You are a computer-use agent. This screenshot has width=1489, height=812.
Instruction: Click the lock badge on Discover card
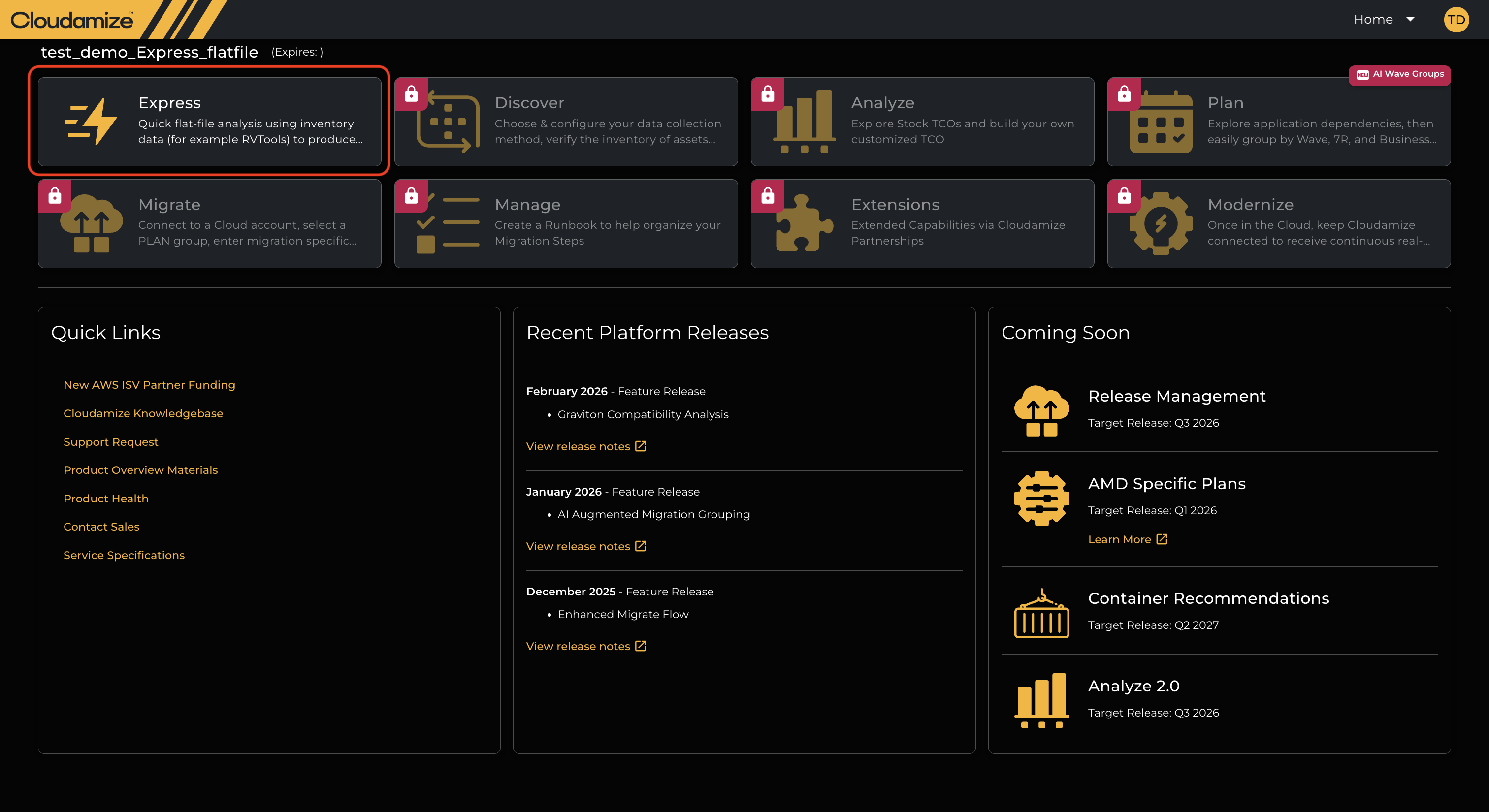(x=411, y=94)
